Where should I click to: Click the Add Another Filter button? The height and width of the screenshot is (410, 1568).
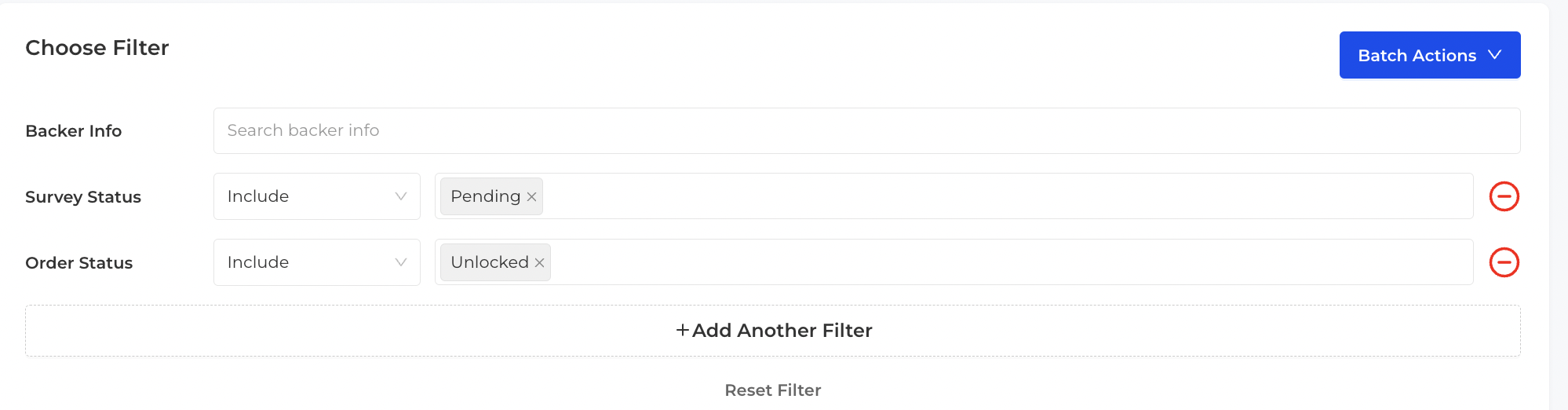(773, 331)
